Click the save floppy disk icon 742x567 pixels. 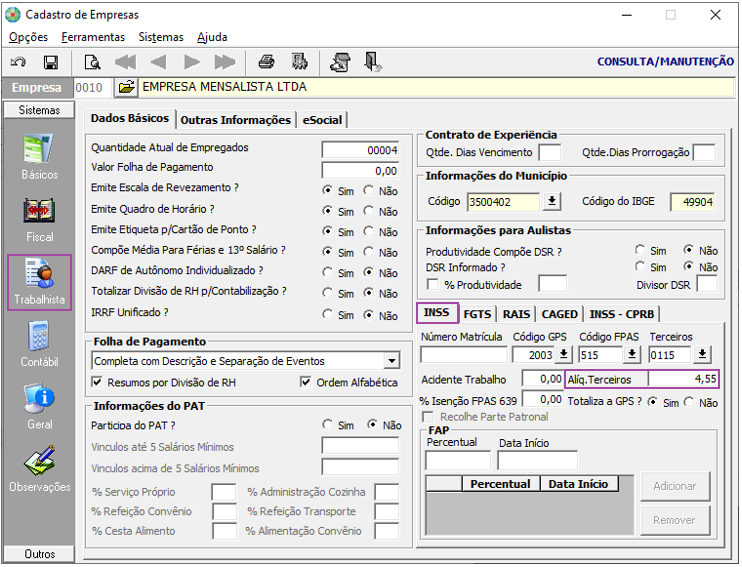coord(51,62)
